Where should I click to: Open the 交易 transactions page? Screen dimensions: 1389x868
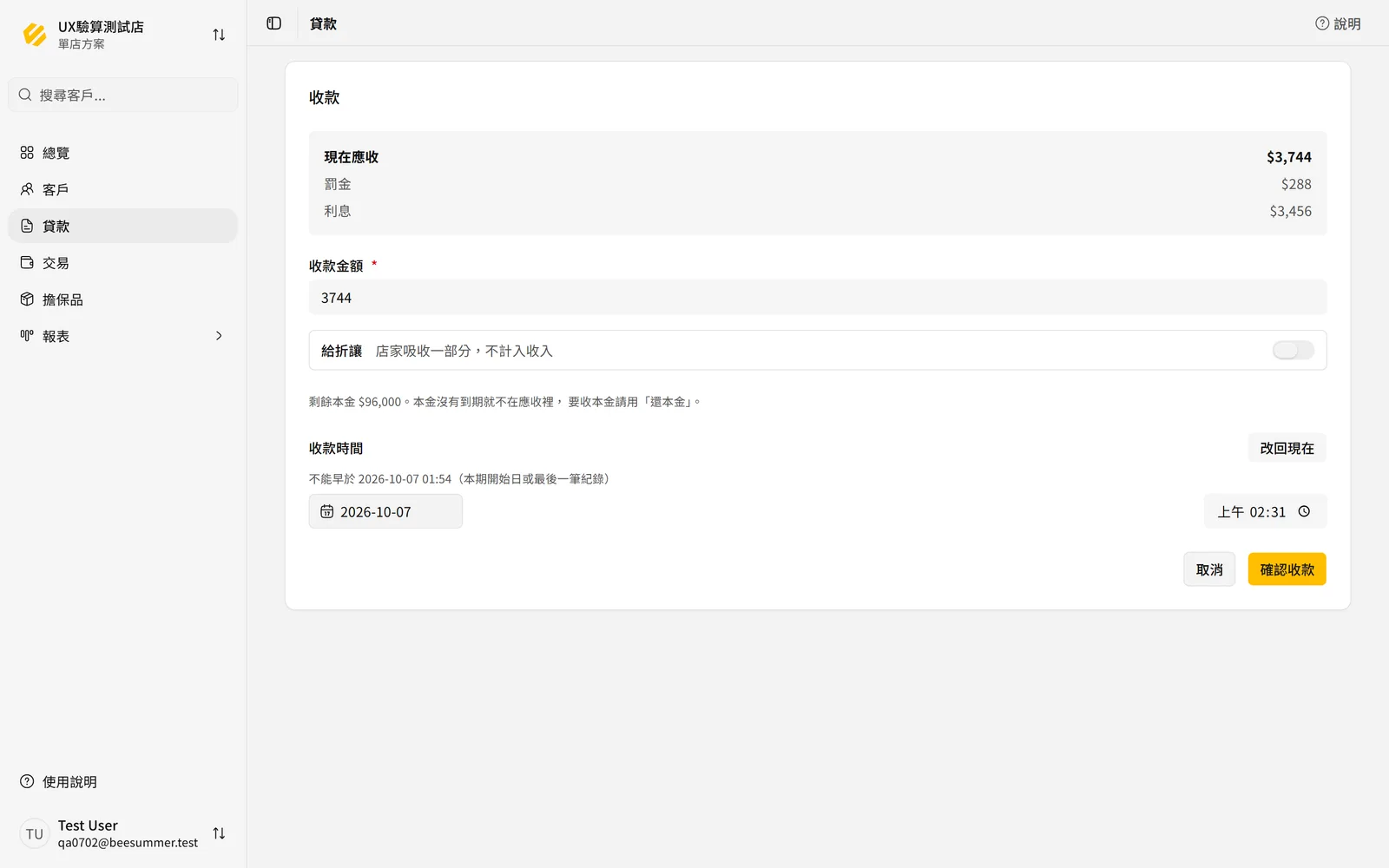click(122, 262)
